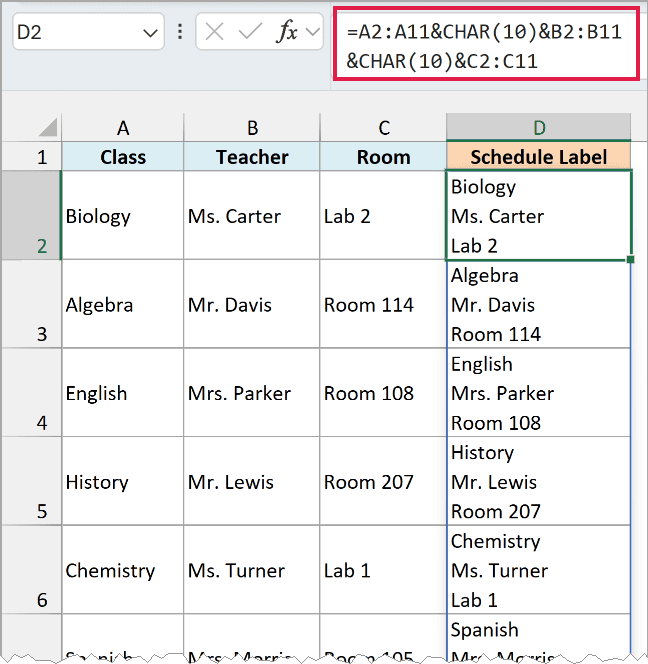Screen dimensions: 648x664
Task: Click the 'Room 114' cell in column C
Action: point(383,304)
